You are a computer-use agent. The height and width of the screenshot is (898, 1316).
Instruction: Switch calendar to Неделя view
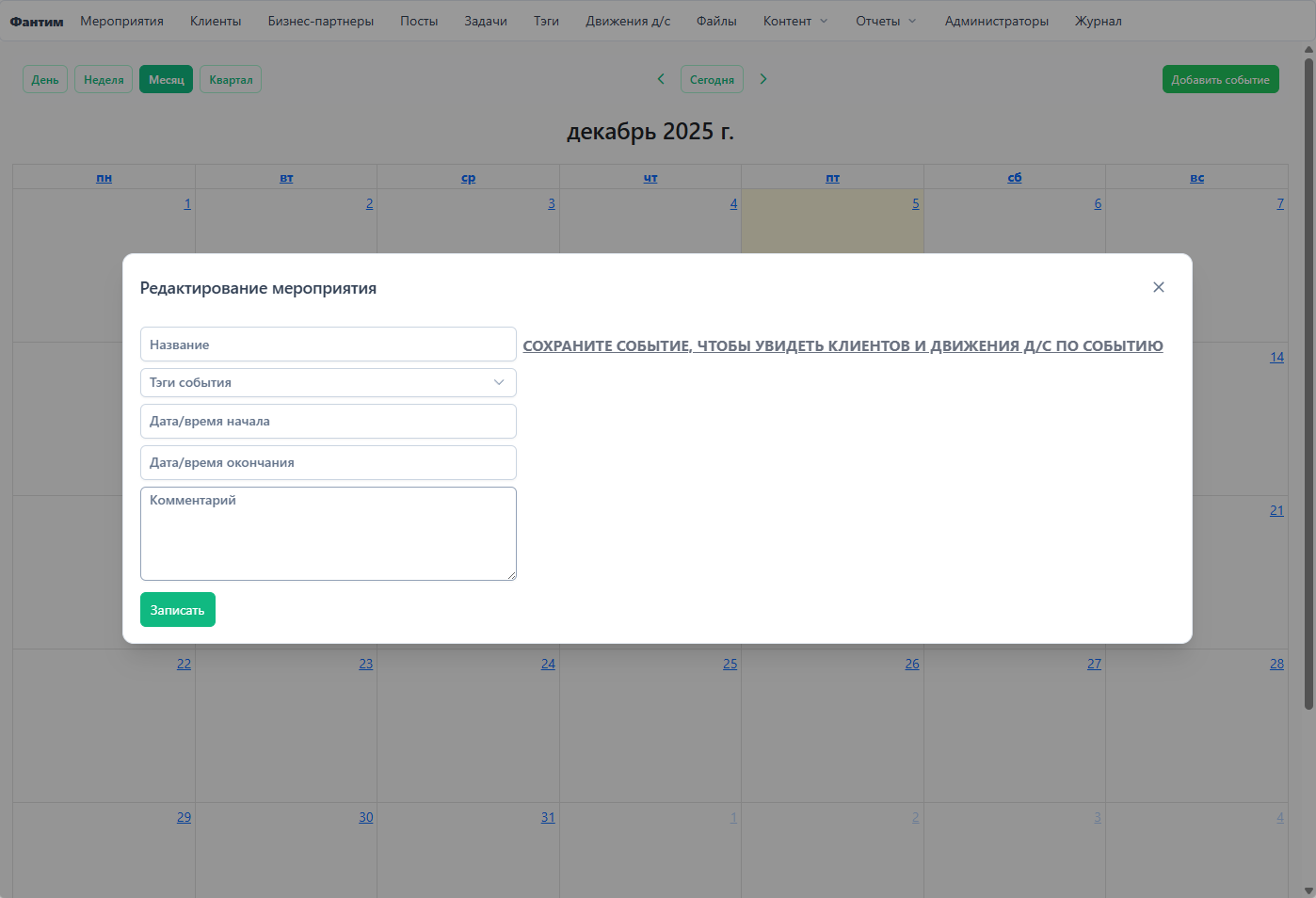pyautogui.click(x=103, y=79)
